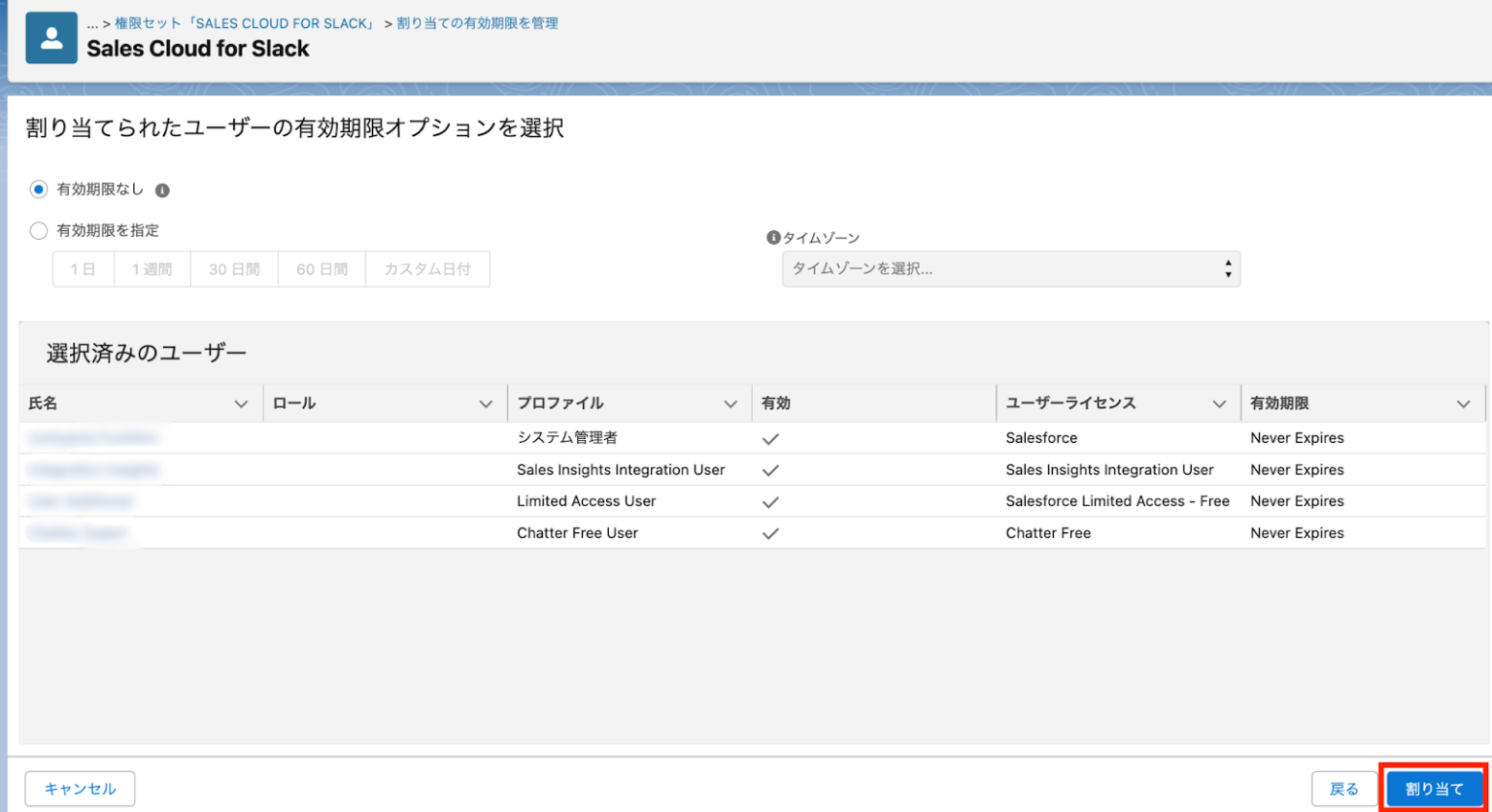The height and width of the screenshot is (812, 1492).
Task: Choose the 1日 expiration option
Action: pyautogui.click(x=84, y=270)
